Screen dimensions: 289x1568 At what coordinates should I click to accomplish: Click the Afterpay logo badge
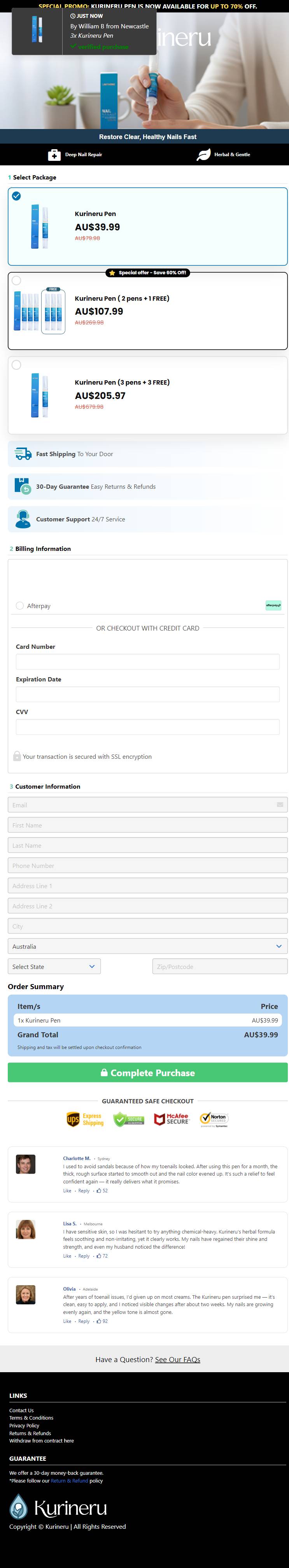pyautogui.click(x=273, y=606)
